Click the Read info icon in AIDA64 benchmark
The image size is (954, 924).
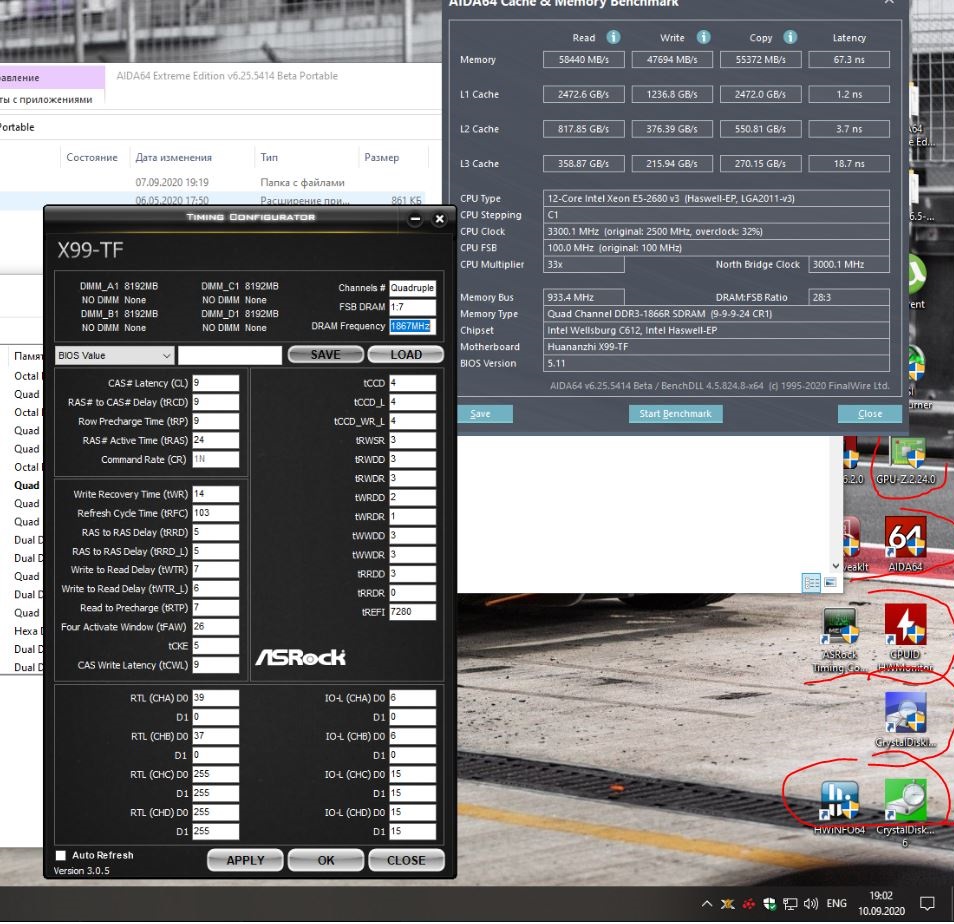(613, 37)
